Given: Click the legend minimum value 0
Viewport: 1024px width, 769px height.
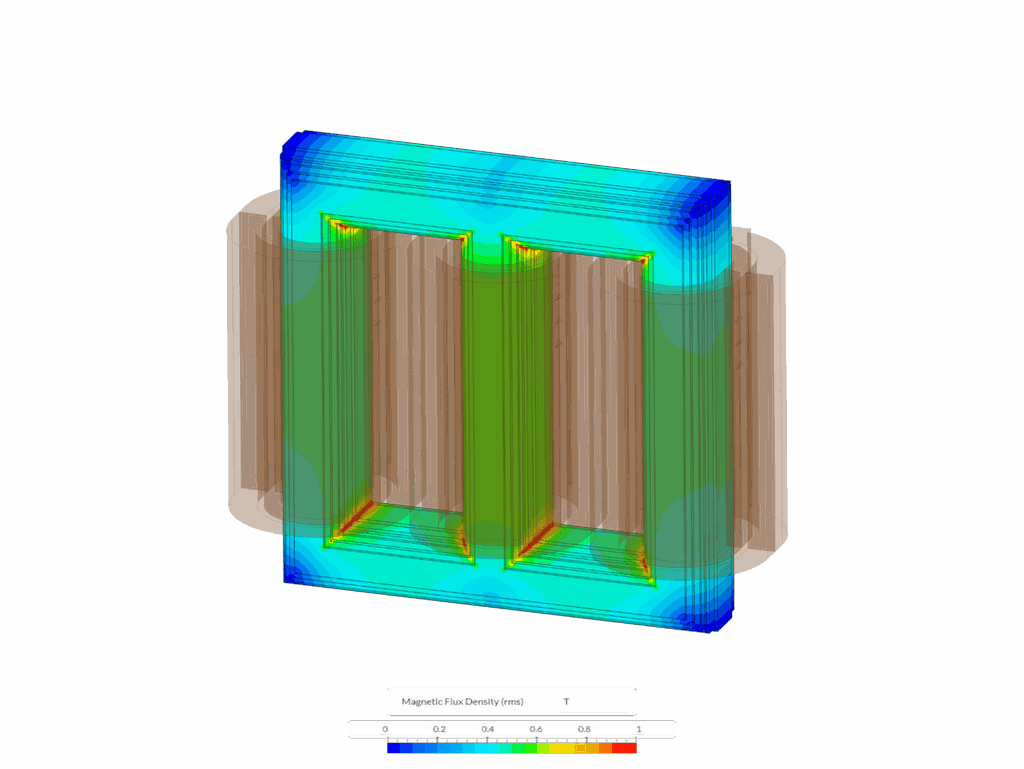Looking at the screenshot, I should click(x=386, y=730).
